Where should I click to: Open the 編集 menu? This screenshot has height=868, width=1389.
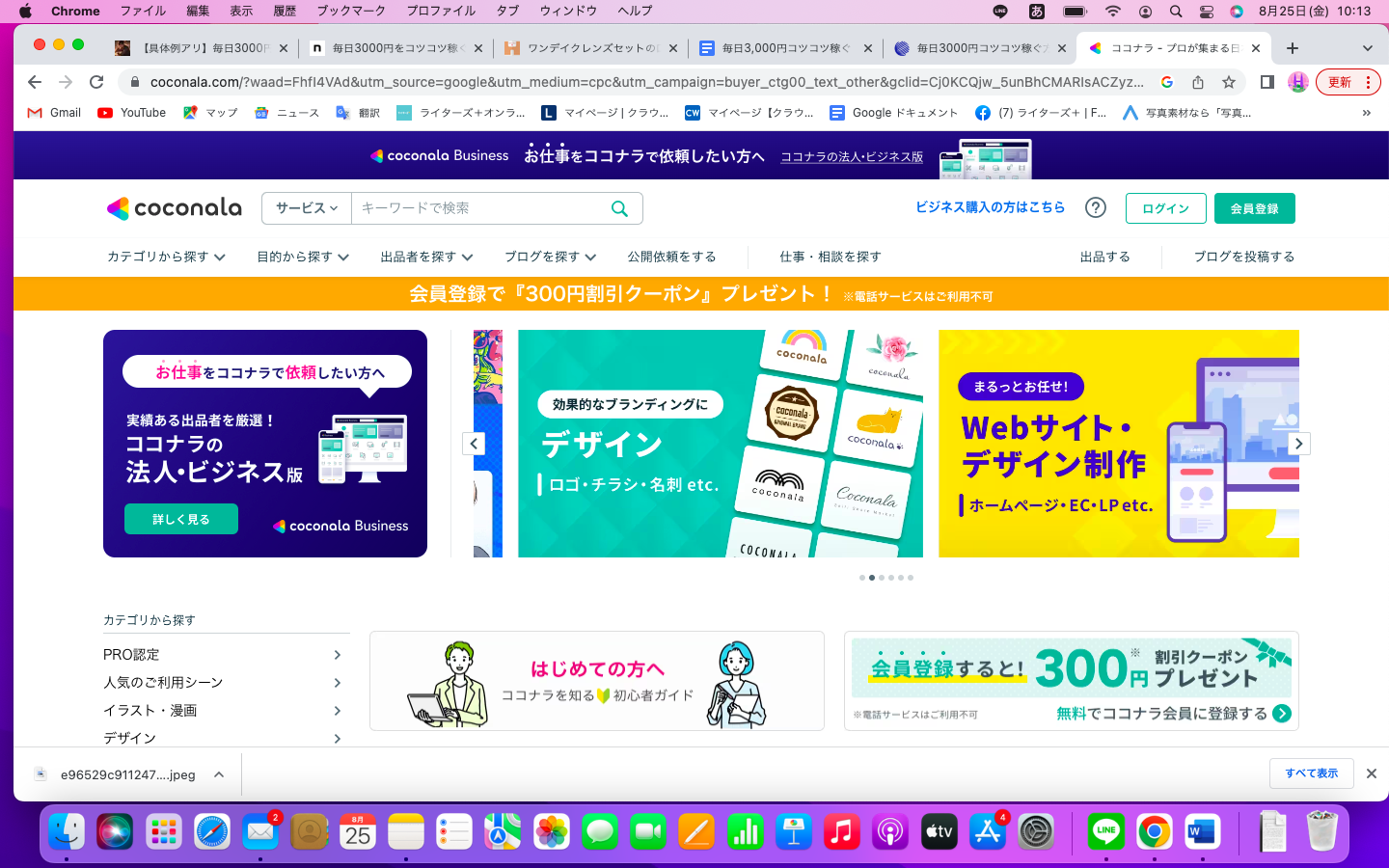click(198, 12)
